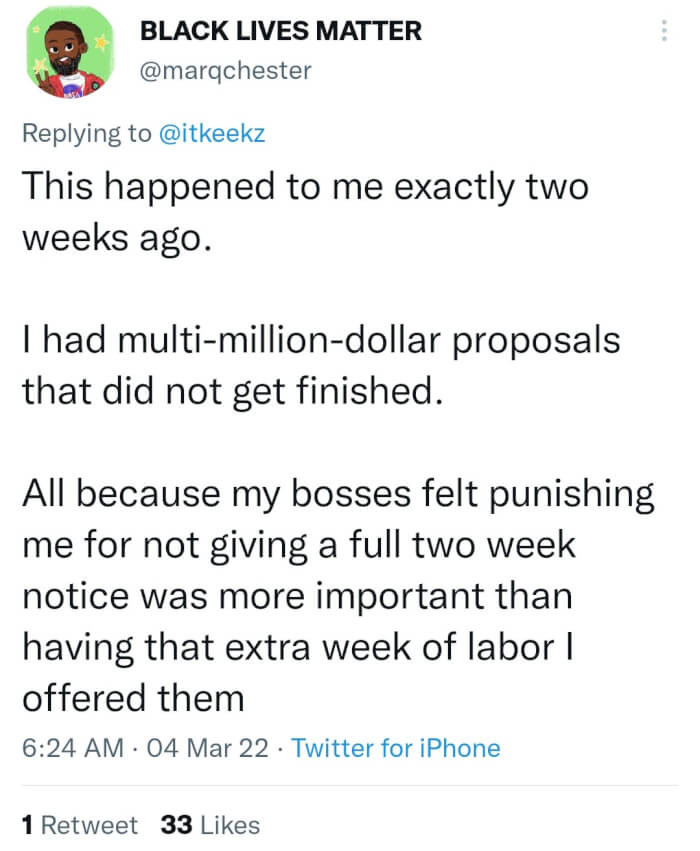
Task: Open the three-dot more options menu
Action: [x=663, y=32]
